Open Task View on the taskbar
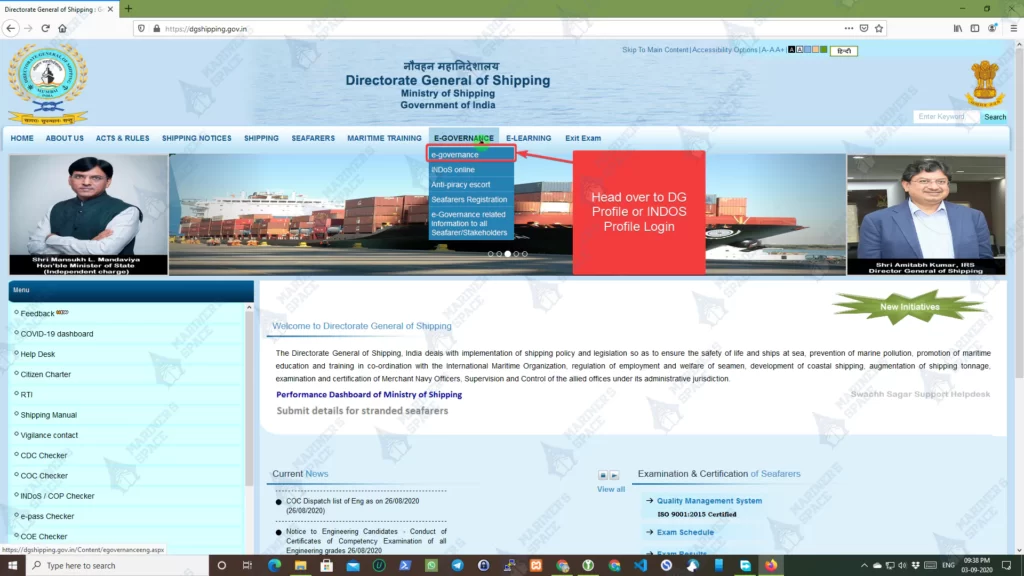The width and height of the screenshot is (1024, 576). [x=247, y=565]
